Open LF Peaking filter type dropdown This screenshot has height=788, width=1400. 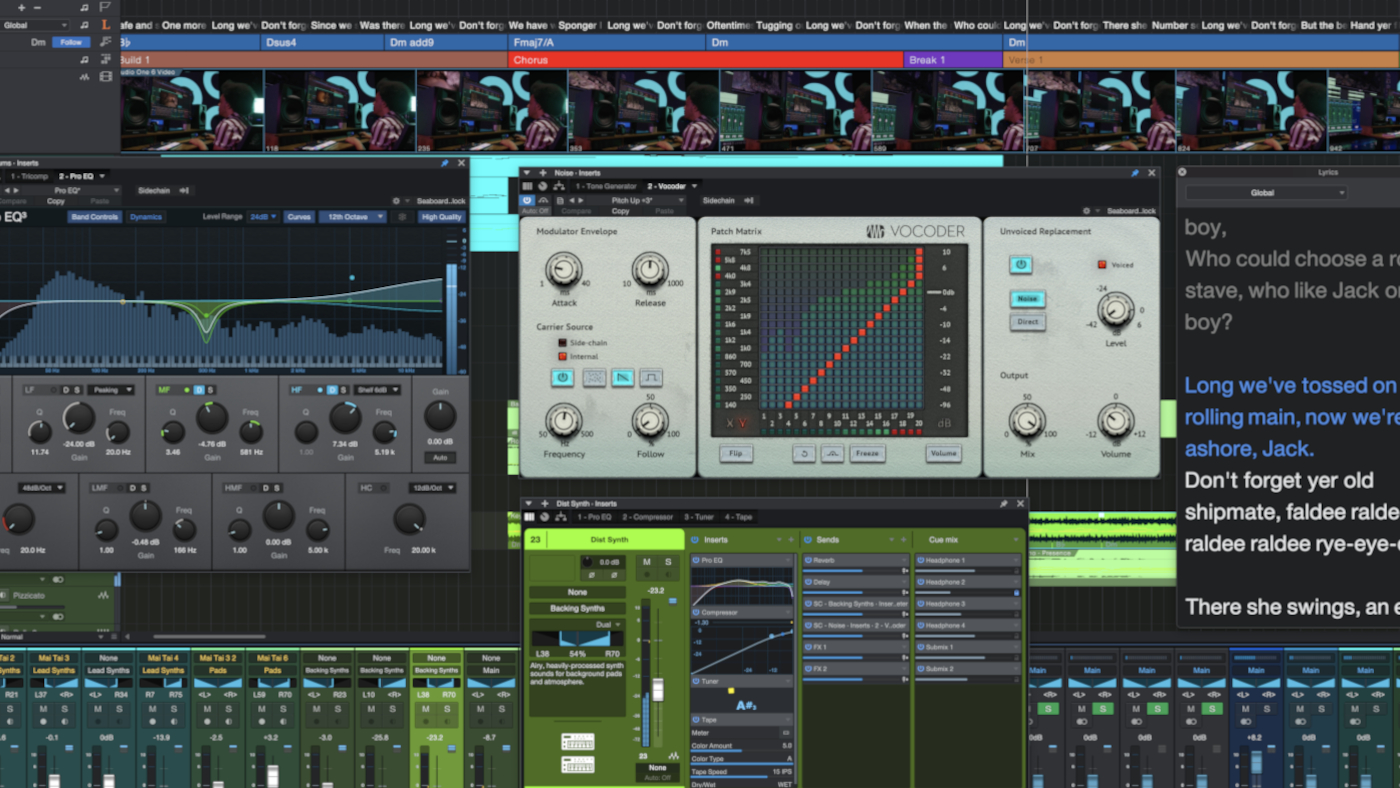111,390
